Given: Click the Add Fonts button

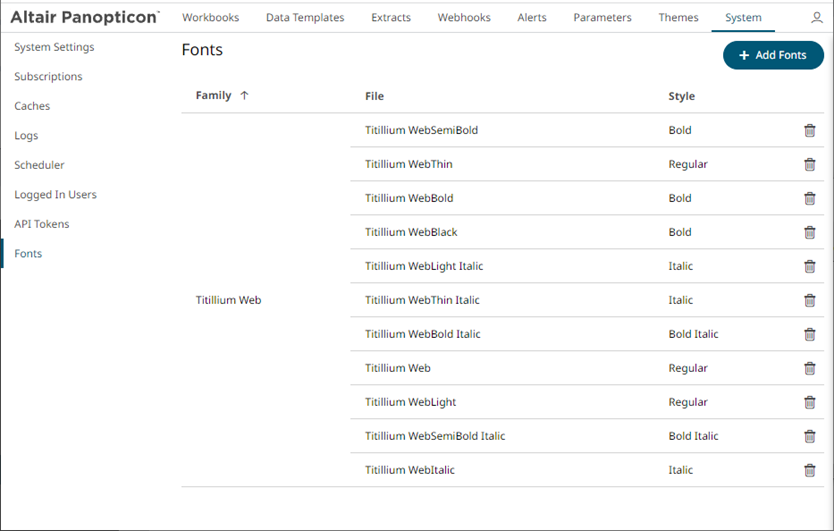Looking at the screenshot, I should click(x=773, y=55).
